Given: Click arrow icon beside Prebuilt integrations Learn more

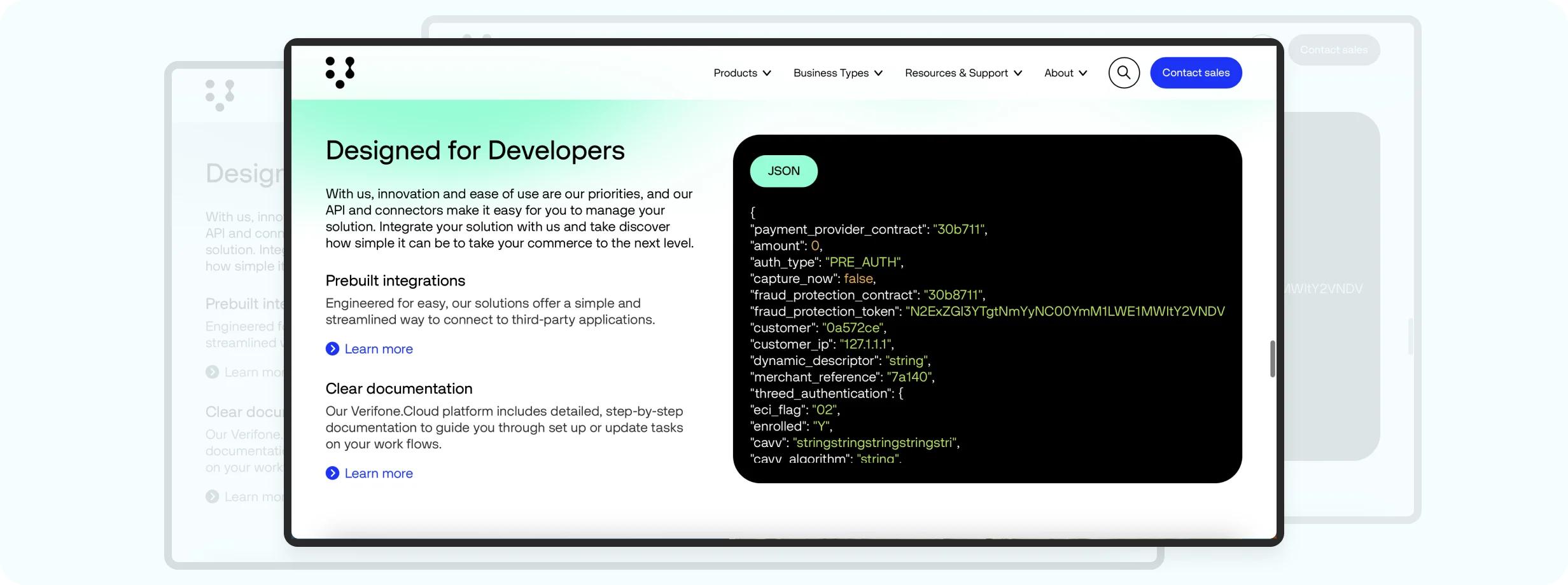Looking at the screenshot, I should coord(332,348).
